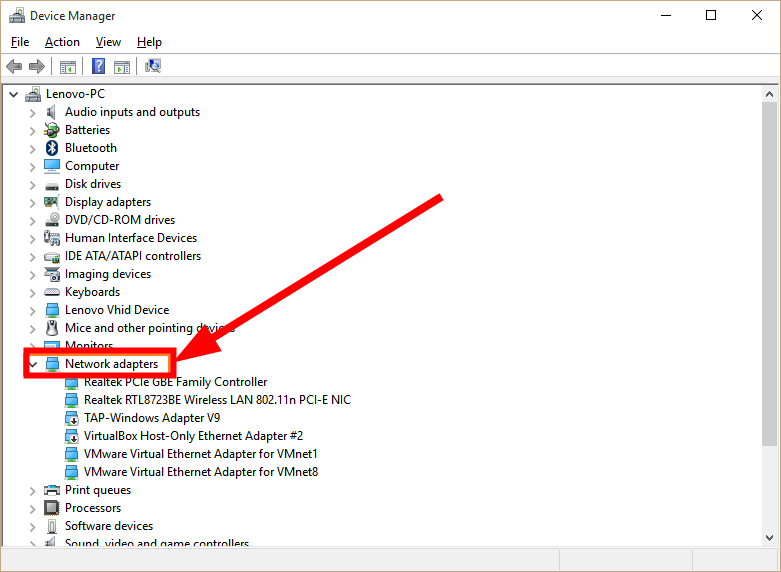Click the scrollbar down arrow
This screenshot has height=572, width=781.
[769, 538]
